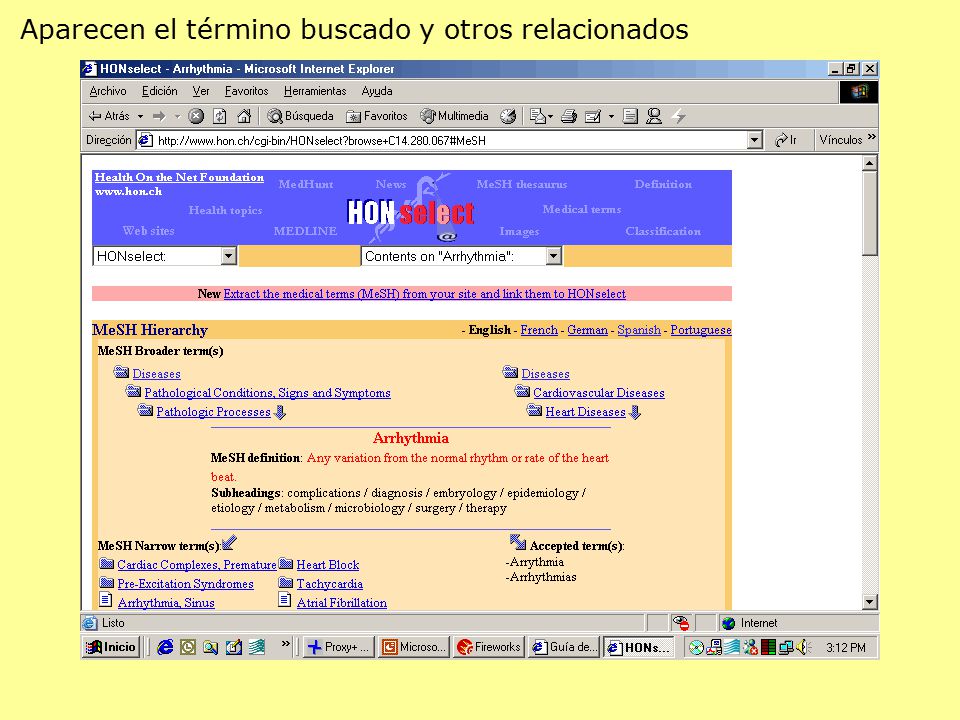Click the folder icon beside Tachycardia
Image resolution: width=960 pixels, height=720 pixels.
pyautogui.click(x=286, y=582)
